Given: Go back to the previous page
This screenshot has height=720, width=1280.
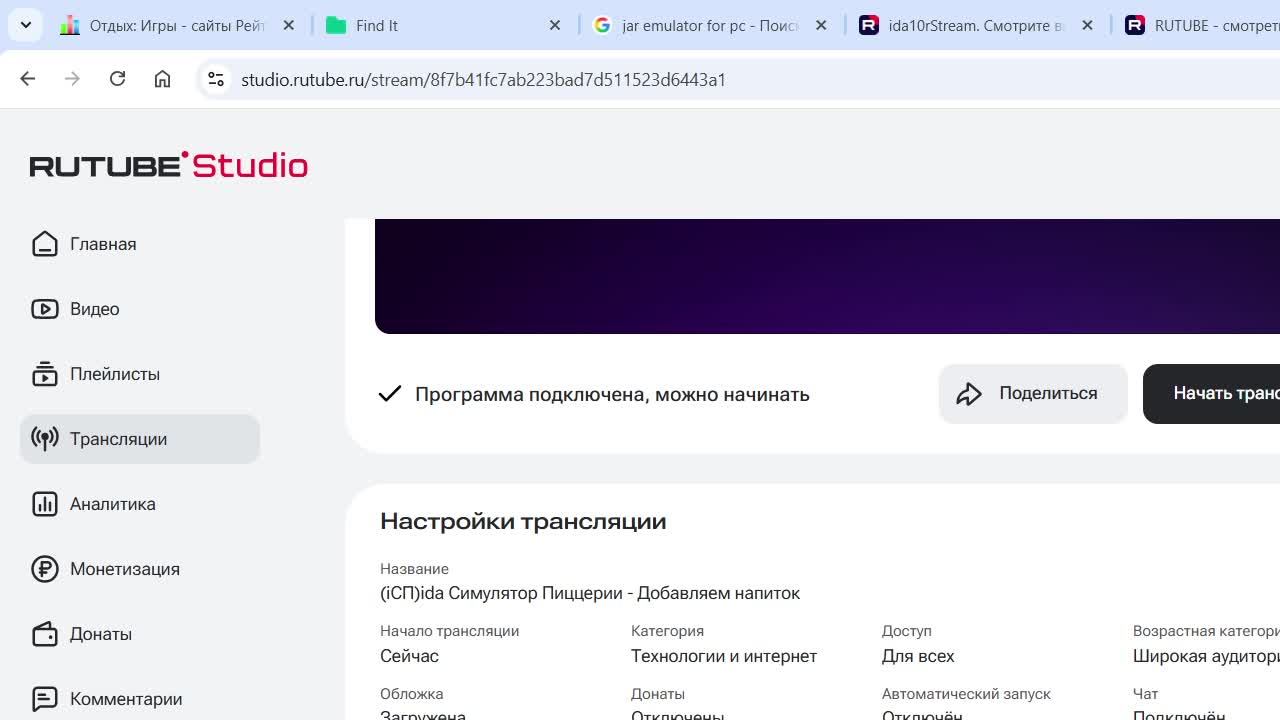Looking at the screenshot, I should (27, 79).
